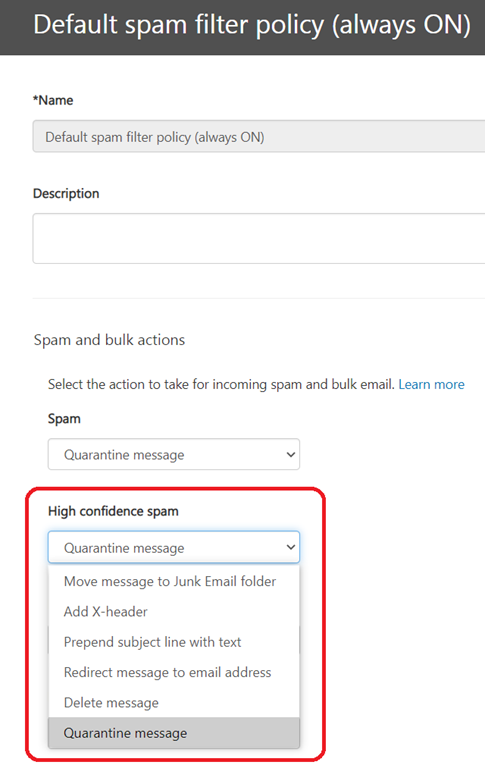Click inside the policy Name field

[x=259, y=137]
